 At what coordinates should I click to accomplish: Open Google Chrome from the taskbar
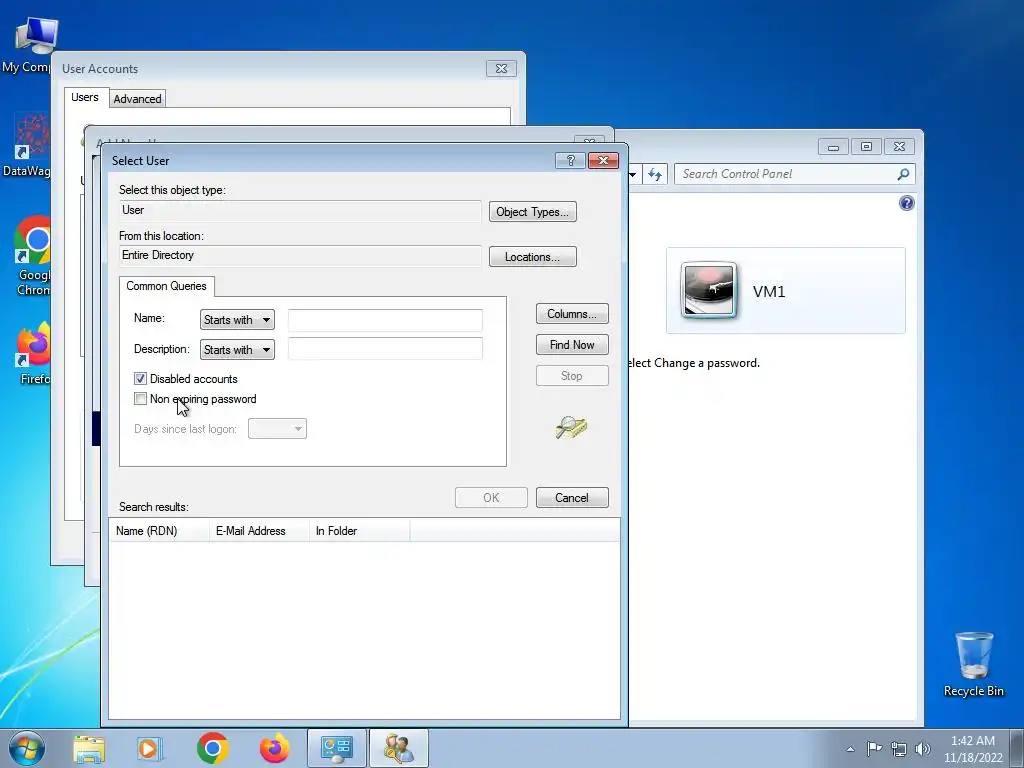[x=212, y=748]
